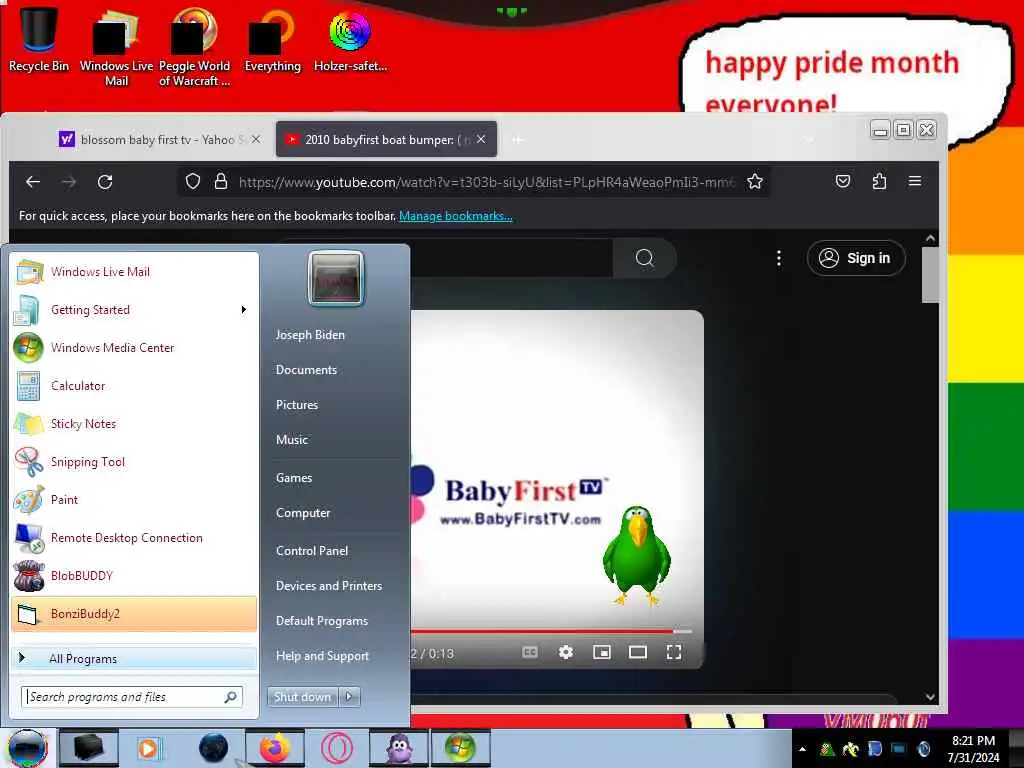Launch BlobBUDDY from Start menu

[x=134, y=575]
